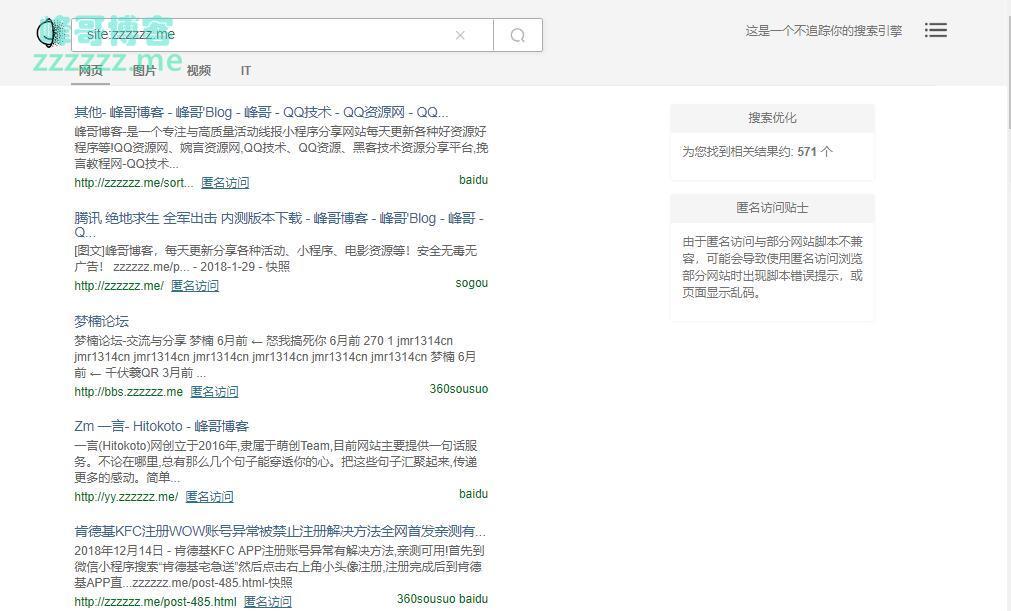
Task: Switch to the 图片 tab
Action: point(144,71)
